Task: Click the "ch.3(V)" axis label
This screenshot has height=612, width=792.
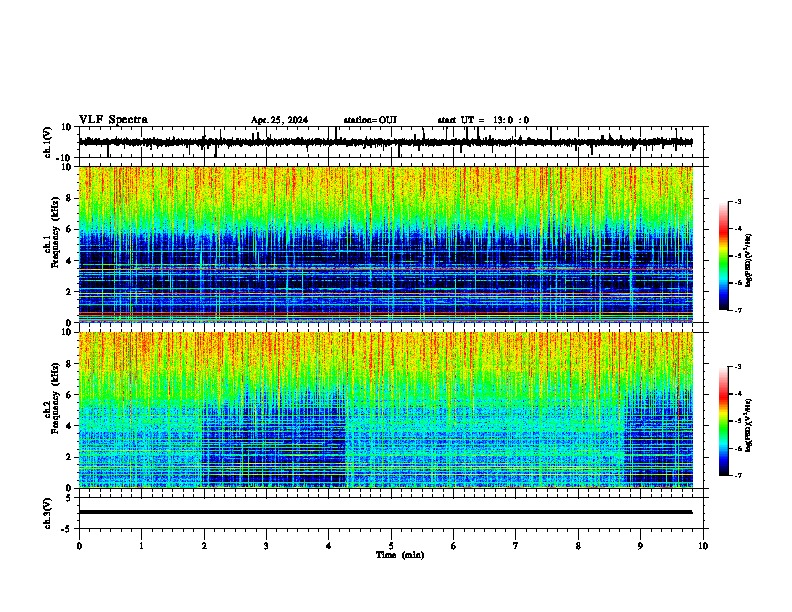Action: 47,513
